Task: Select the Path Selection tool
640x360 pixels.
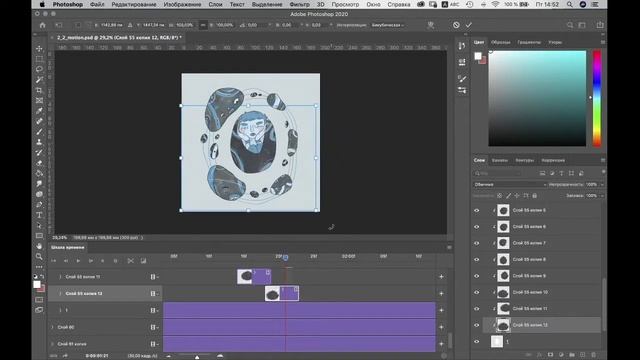Action: [x=39, y=225]
